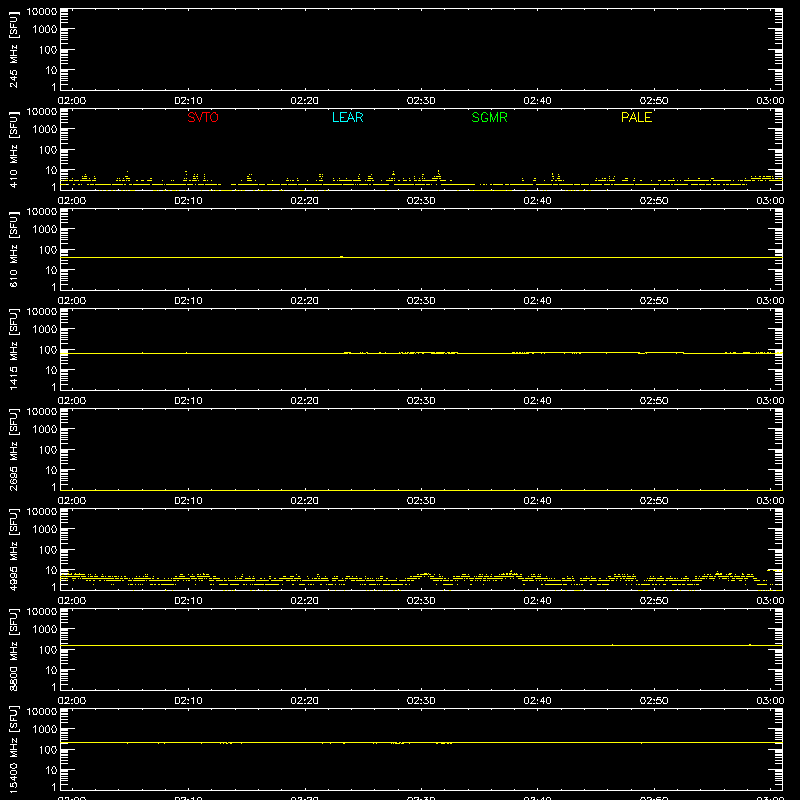Click the yellow flux trace in 8800 MHz plot
Viewport: 800px width, 800px height.
tap(421, 645)
